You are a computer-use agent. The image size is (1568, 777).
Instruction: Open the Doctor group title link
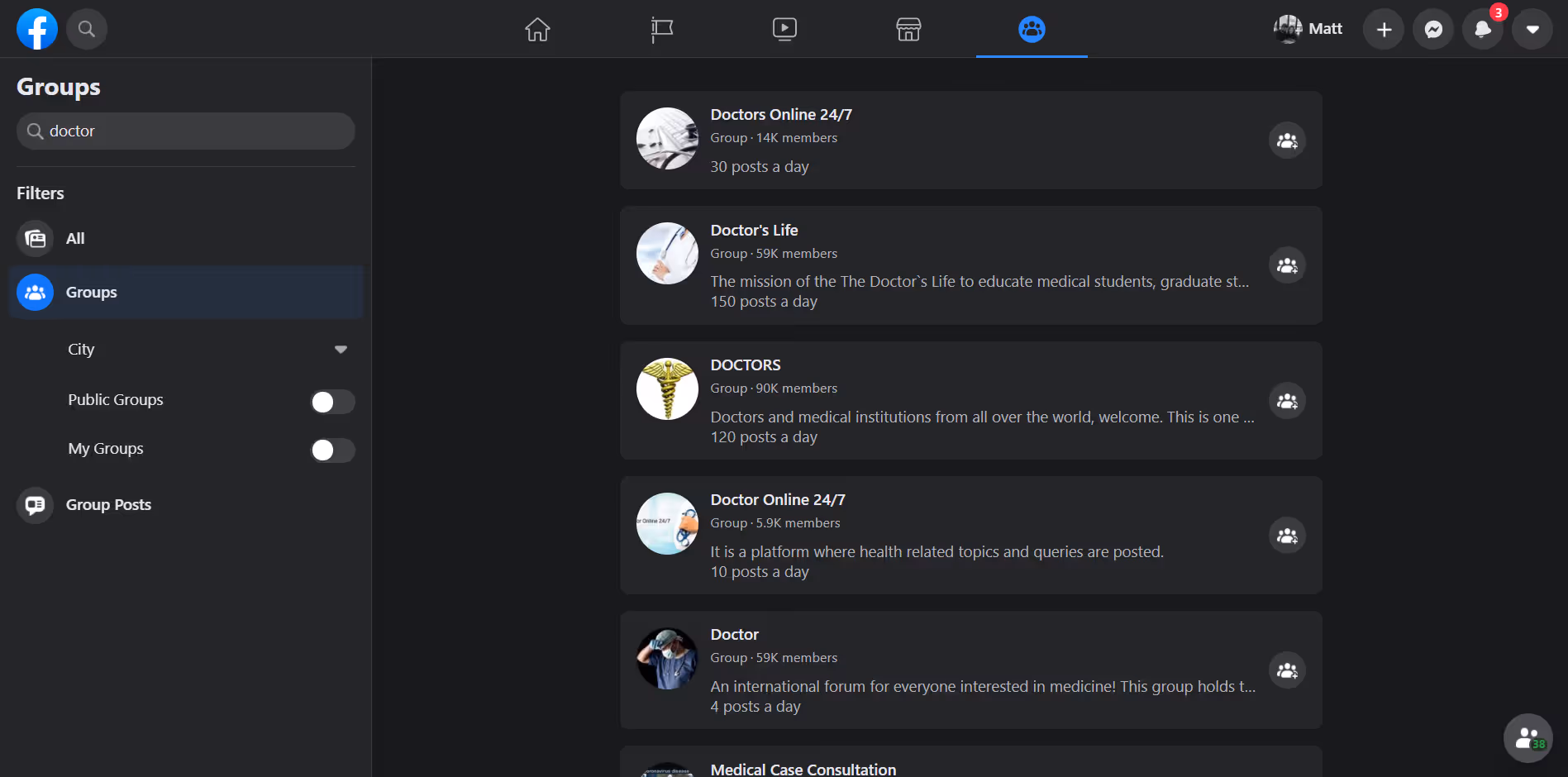pyautogui.click(x=734, y=634)
